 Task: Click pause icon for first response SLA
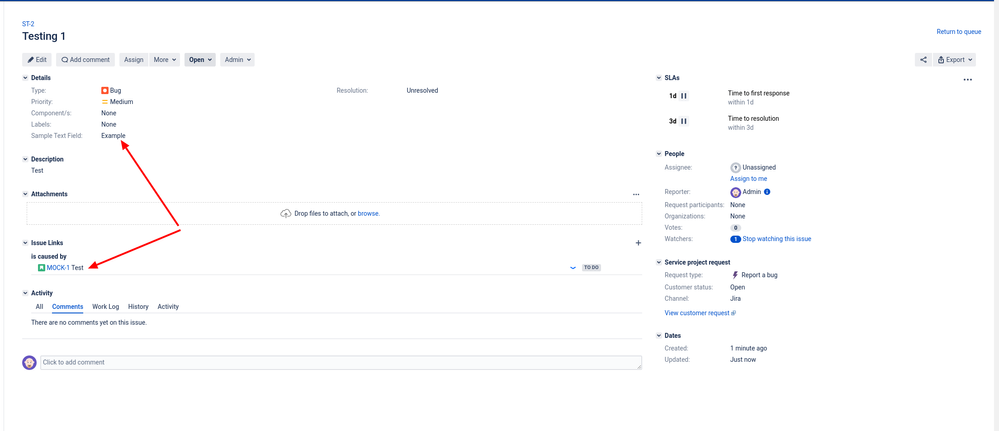tap(684, 96)
